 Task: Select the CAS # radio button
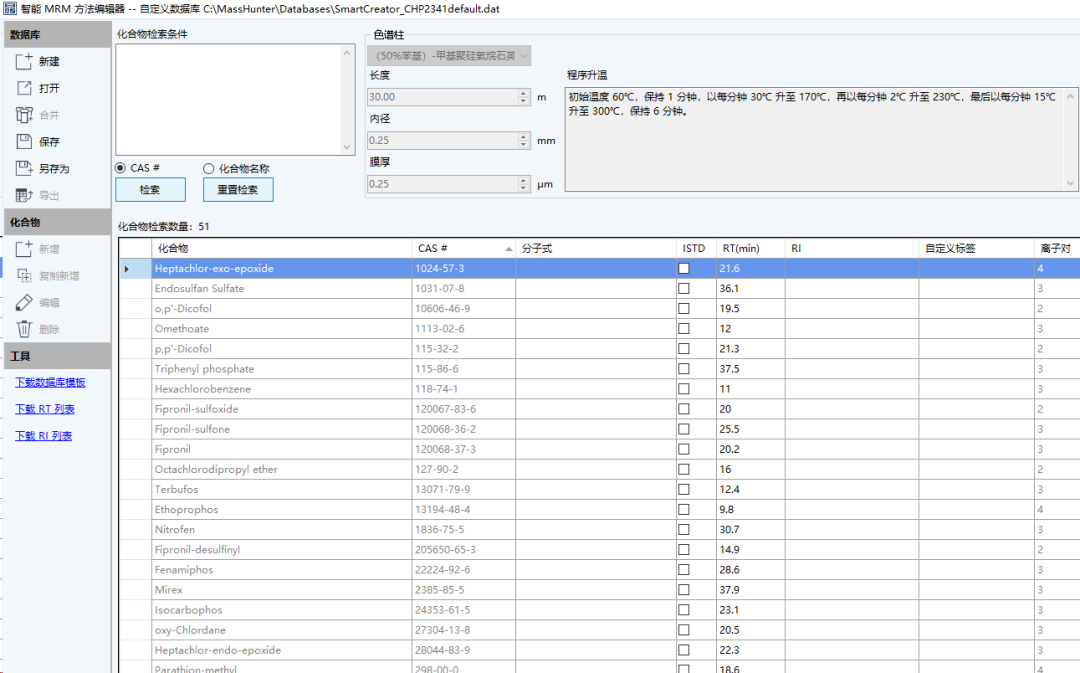[x=121, y=168]
